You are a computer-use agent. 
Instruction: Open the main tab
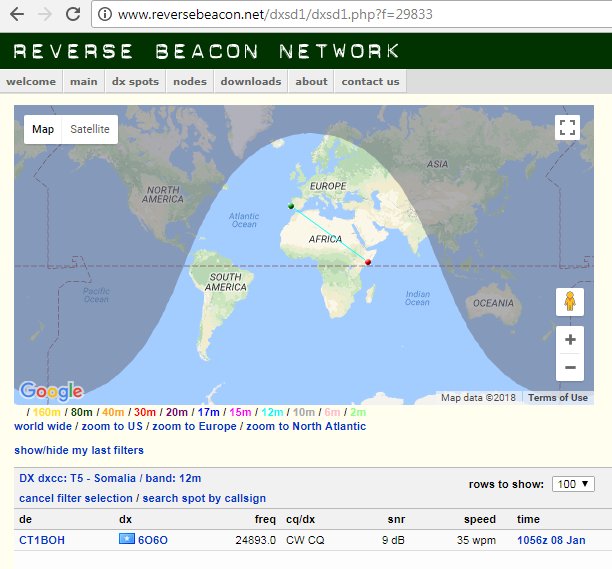[x=84, y=82]
